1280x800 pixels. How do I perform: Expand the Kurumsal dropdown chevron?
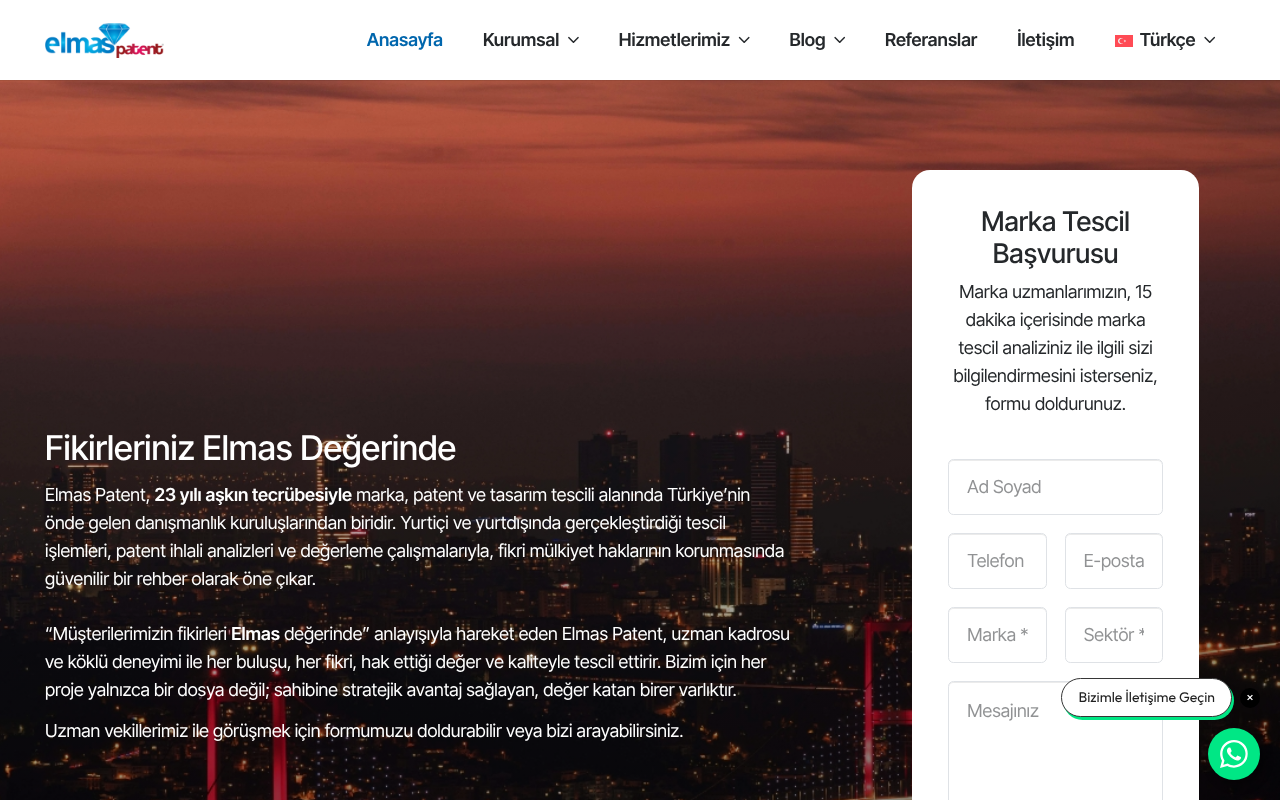(573, 40)
